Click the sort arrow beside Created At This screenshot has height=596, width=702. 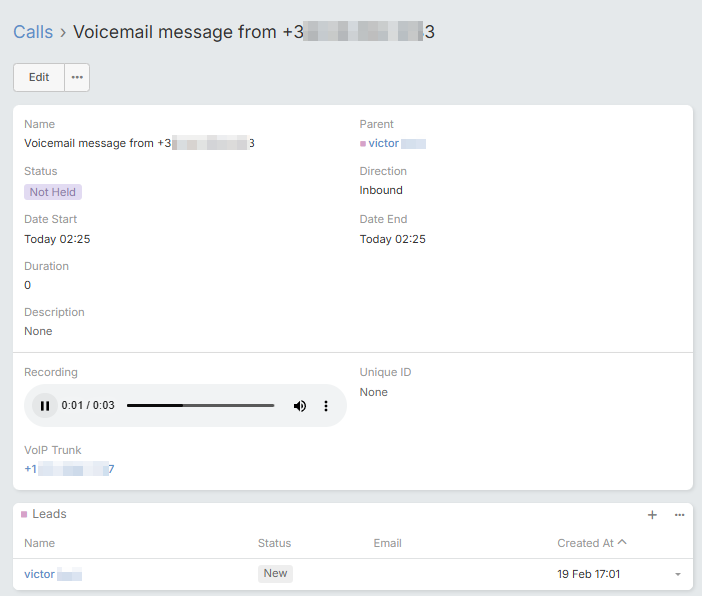(x=623, y=543)
